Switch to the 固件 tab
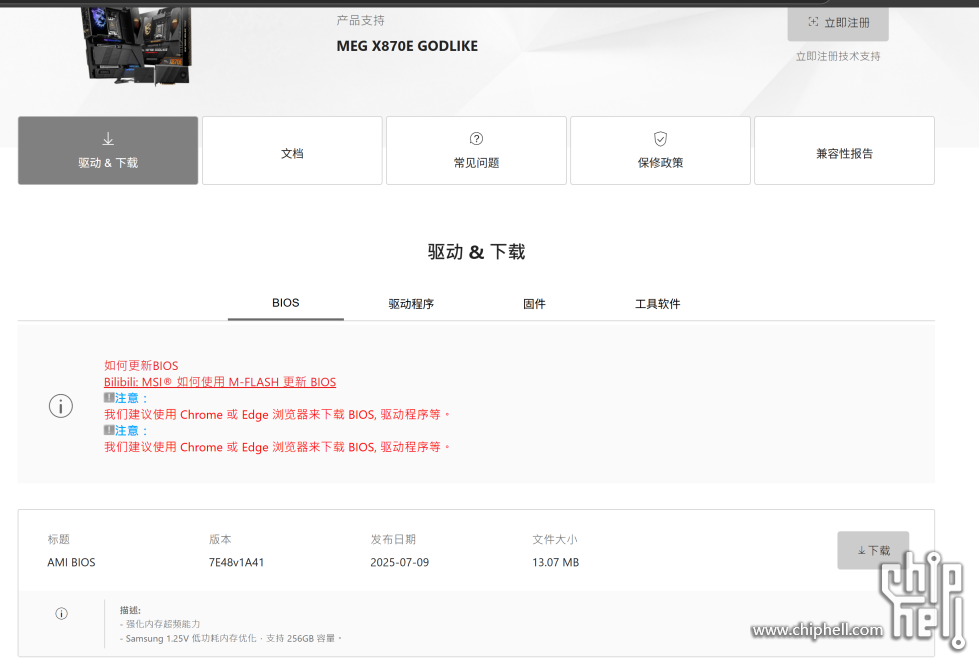The width and height of the screenshot is (979, 665). click(x=534, y=304)
